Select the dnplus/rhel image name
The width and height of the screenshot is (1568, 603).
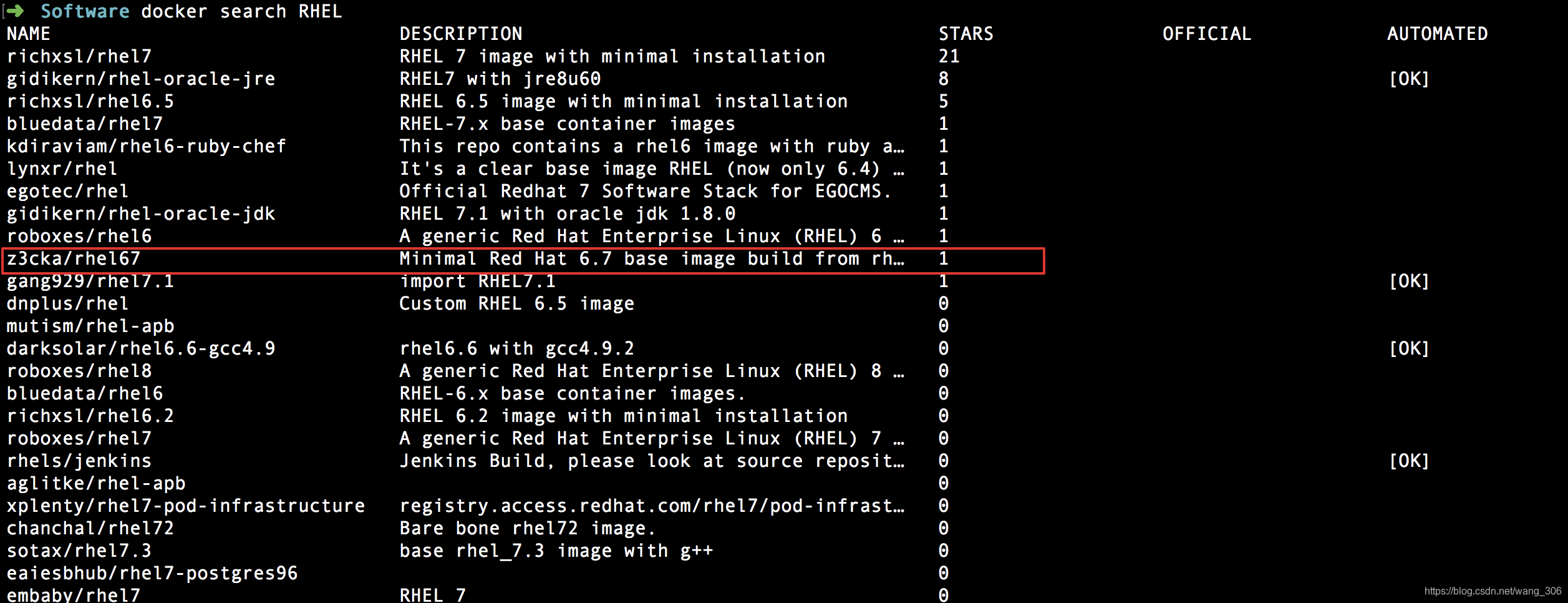point(68,303)
